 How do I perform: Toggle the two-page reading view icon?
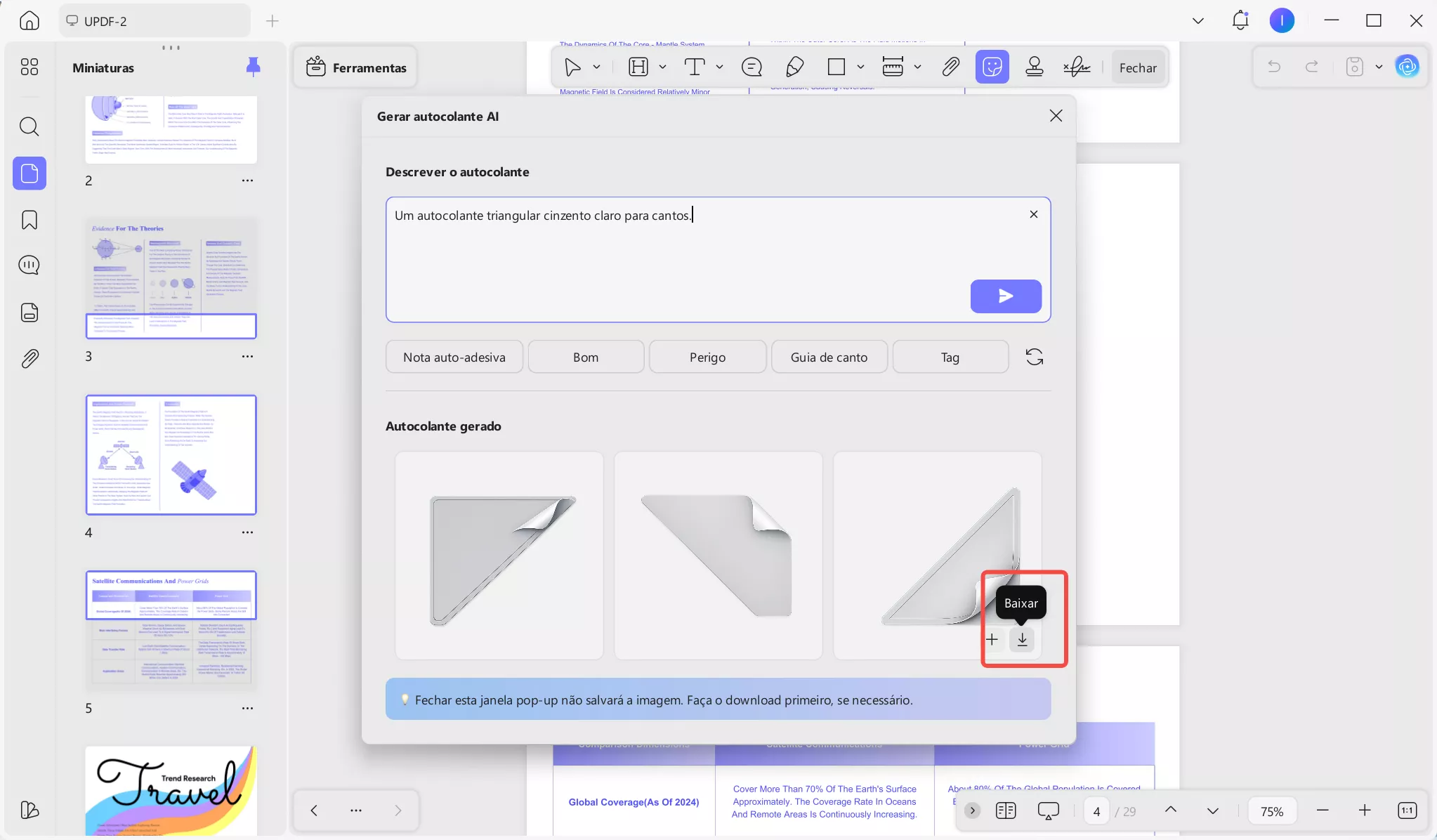click(1006, 811)
